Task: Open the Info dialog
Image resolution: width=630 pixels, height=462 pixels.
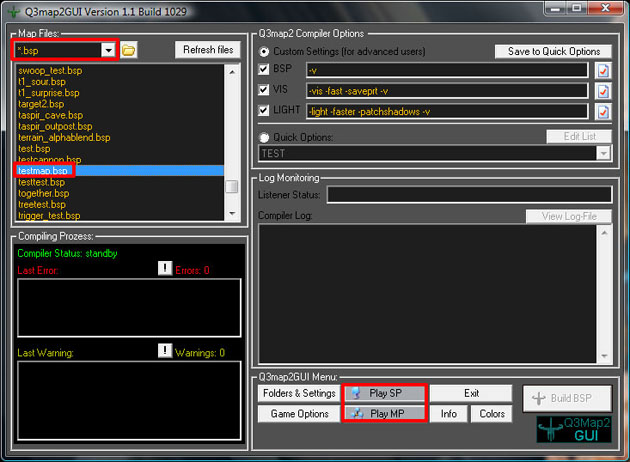Action: [448, 414]
